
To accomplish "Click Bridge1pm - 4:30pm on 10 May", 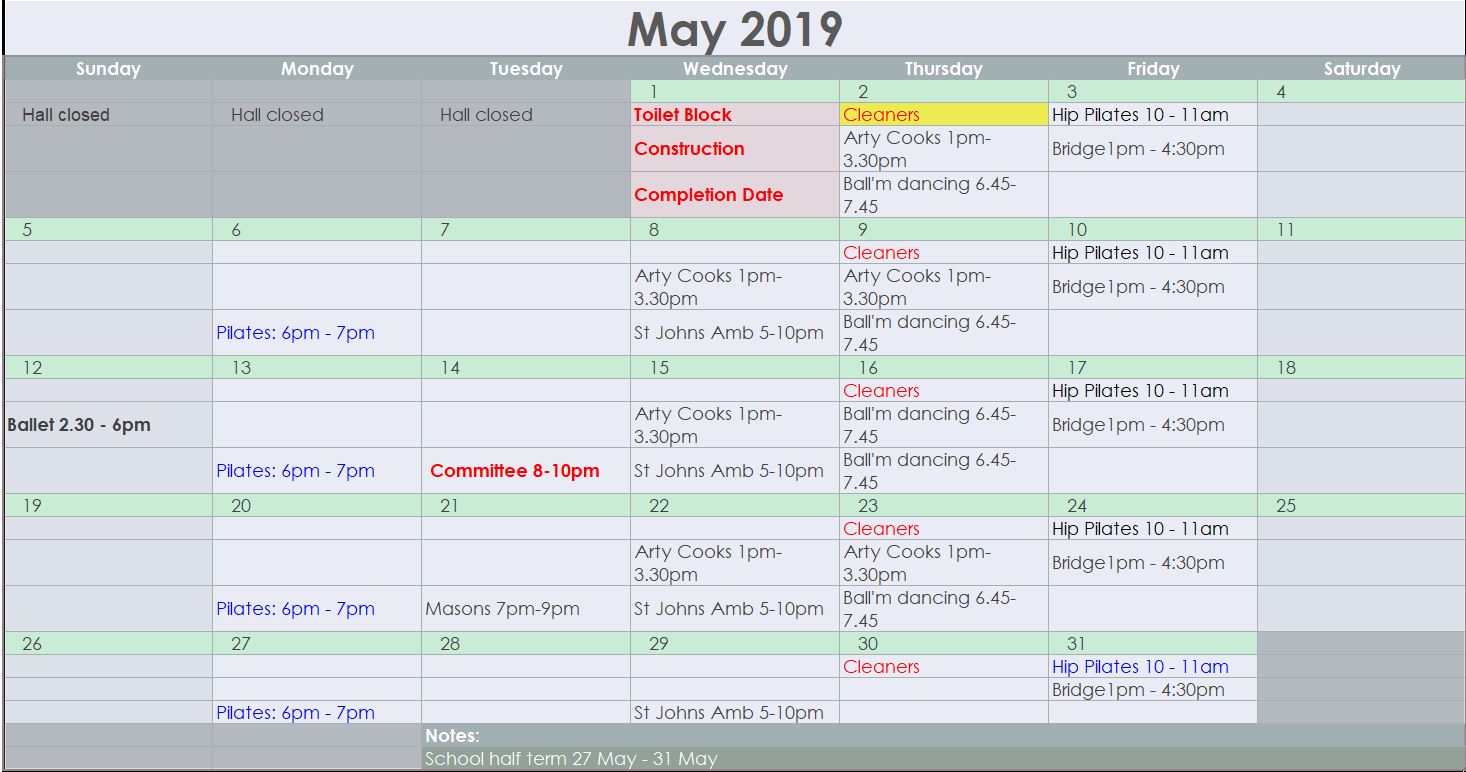I will (x=1138, y=287).
